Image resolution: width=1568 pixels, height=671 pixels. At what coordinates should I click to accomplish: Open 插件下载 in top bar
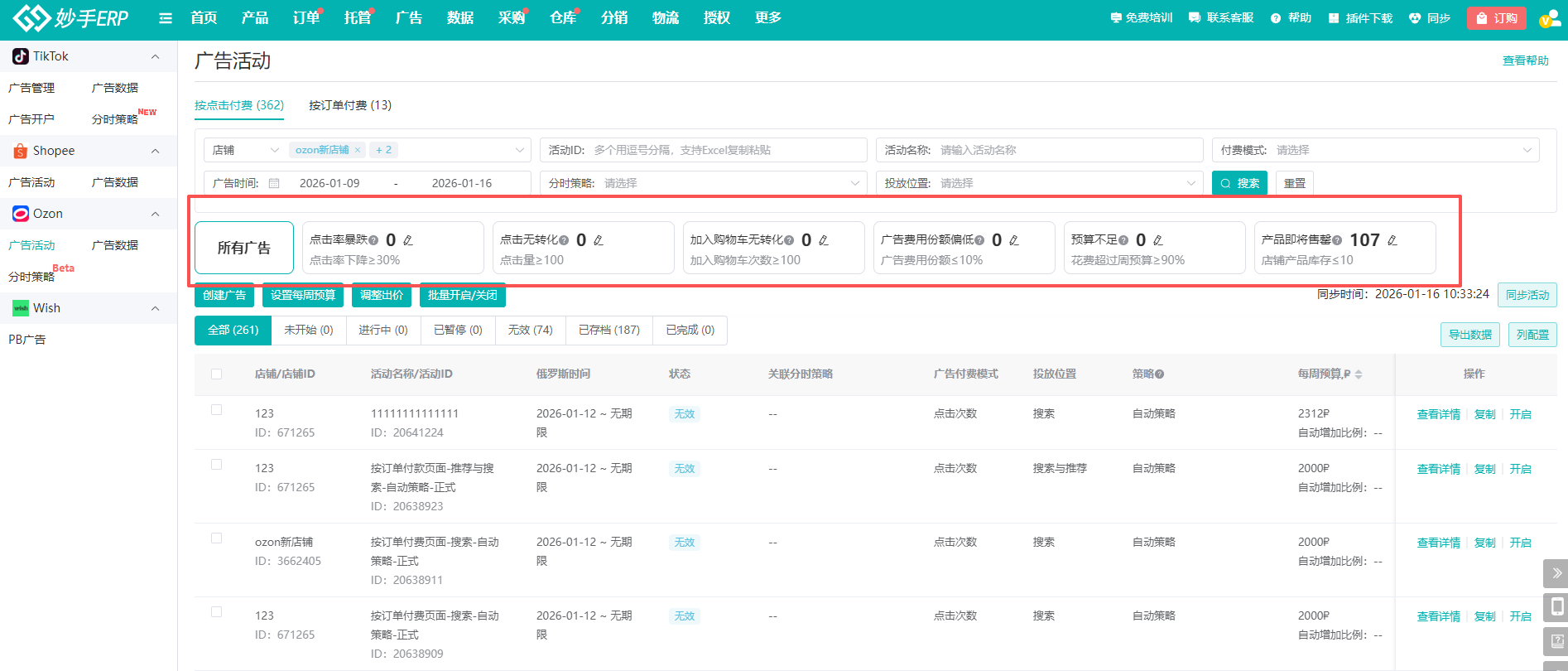point(1360,18)
